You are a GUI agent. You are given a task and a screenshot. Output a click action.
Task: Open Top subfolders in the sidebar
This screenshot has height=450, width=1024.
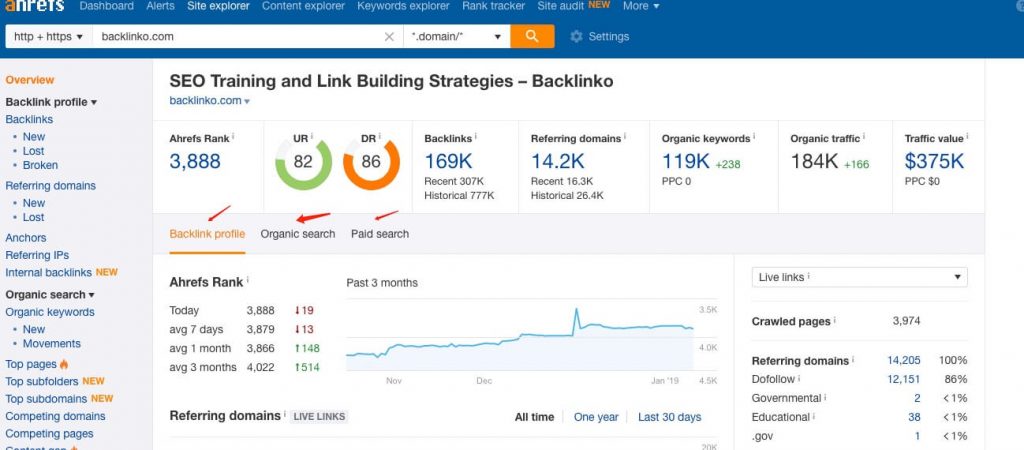tap(42, 381)
